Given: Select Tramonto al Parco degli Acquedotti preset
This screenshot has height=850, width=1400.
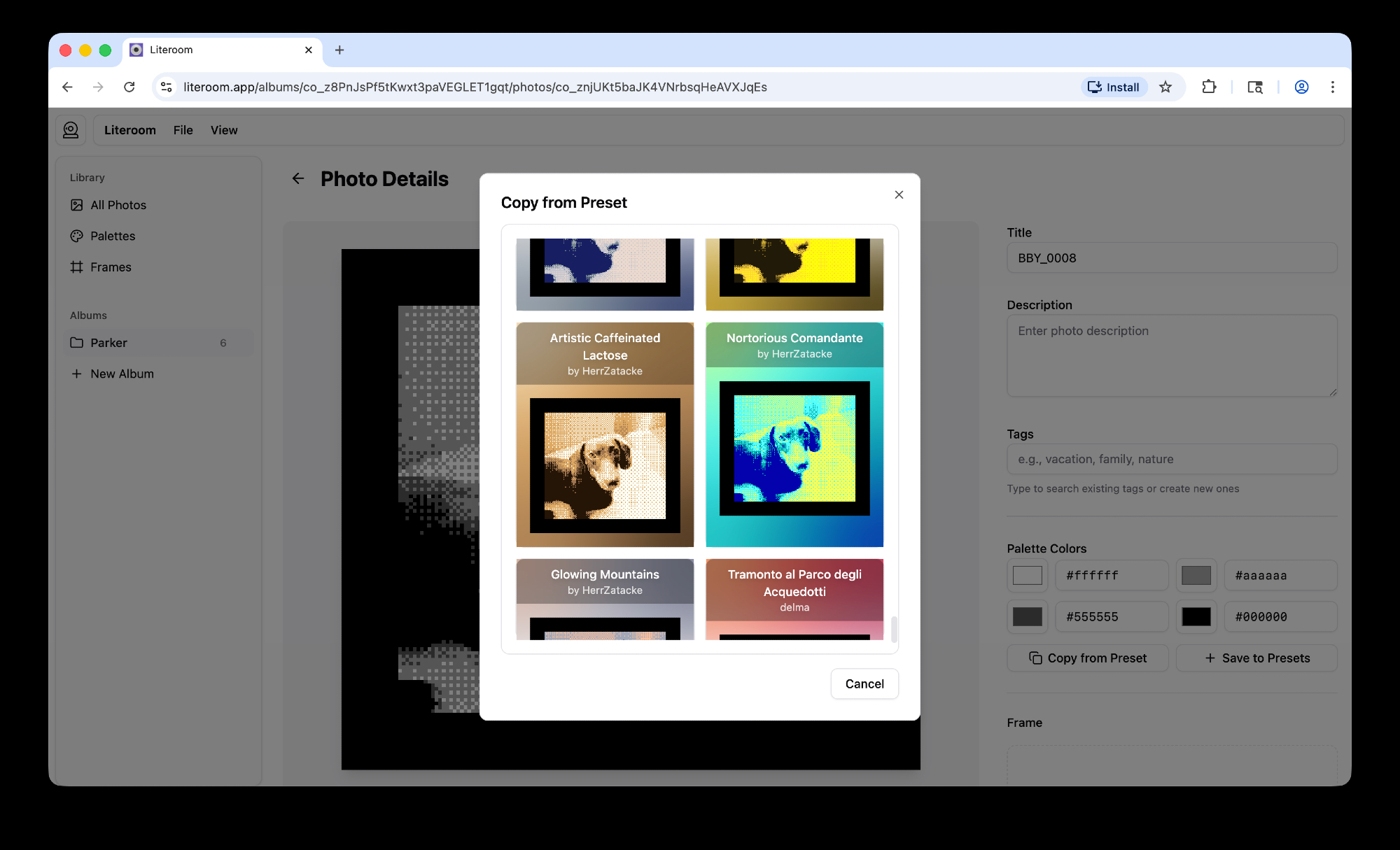Looking at the screenshot, I should [x=794, y=598].
